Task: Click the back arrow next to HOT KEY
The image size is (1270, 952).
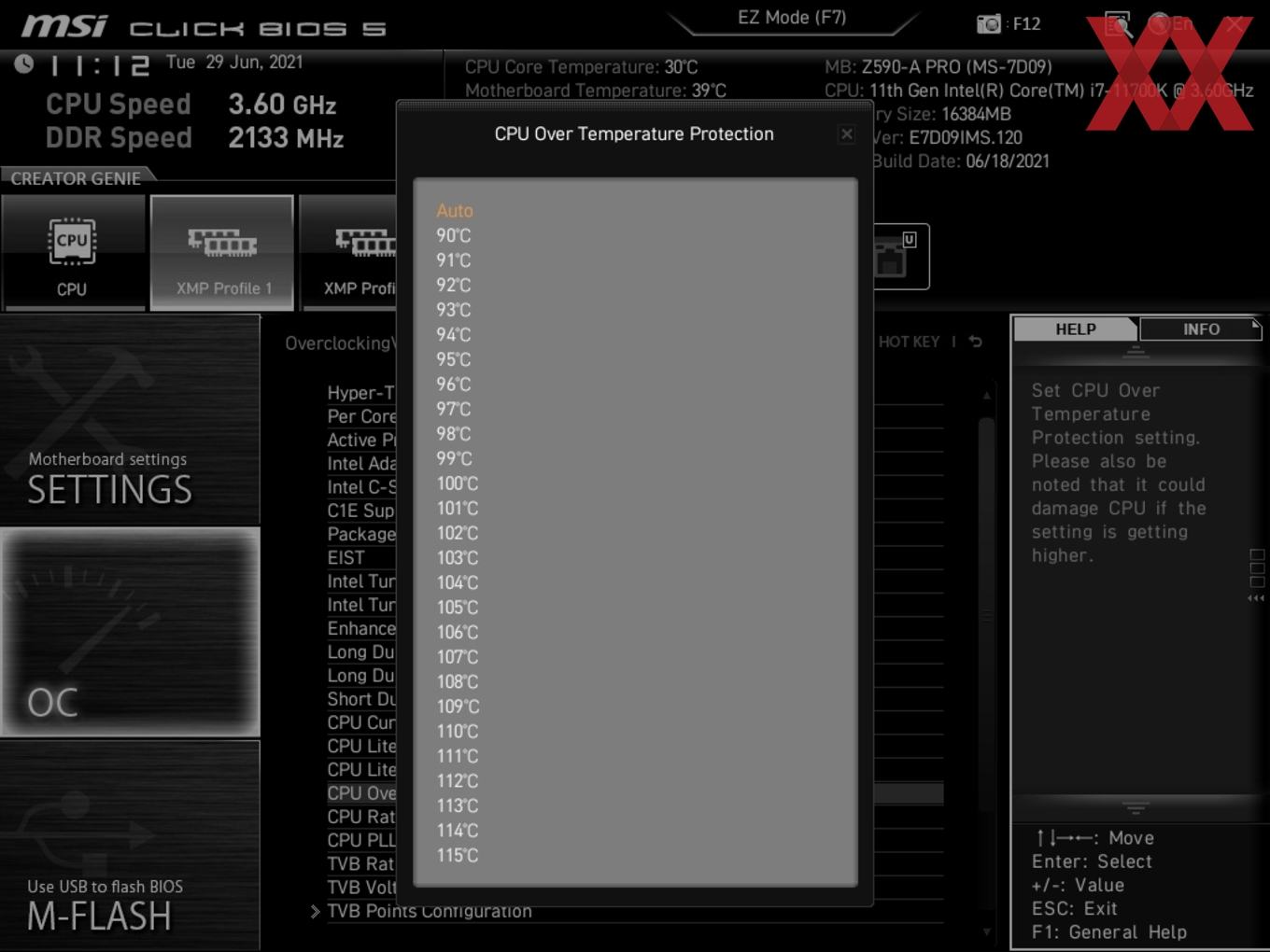Action: pyautogui.click(x=976, y=343)
